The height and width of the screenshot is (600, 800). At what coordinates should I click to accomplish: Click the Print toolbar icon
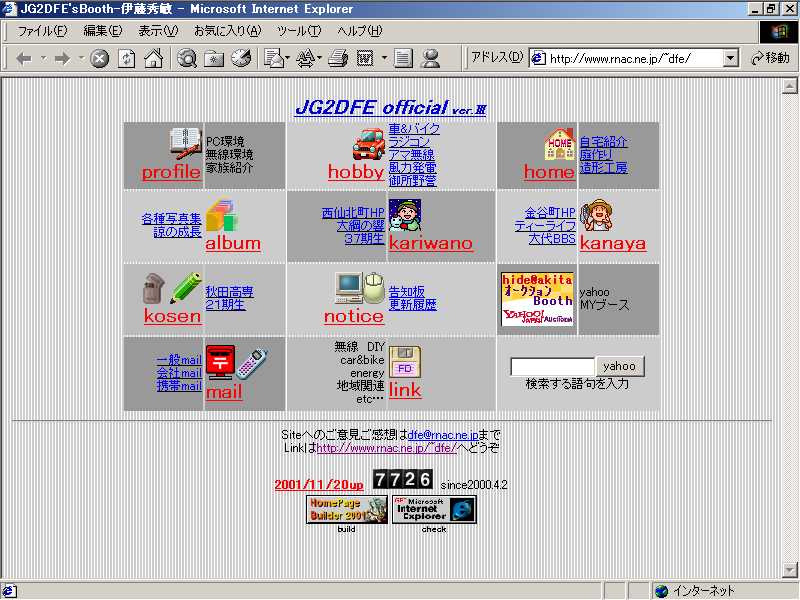click(338, 59)
